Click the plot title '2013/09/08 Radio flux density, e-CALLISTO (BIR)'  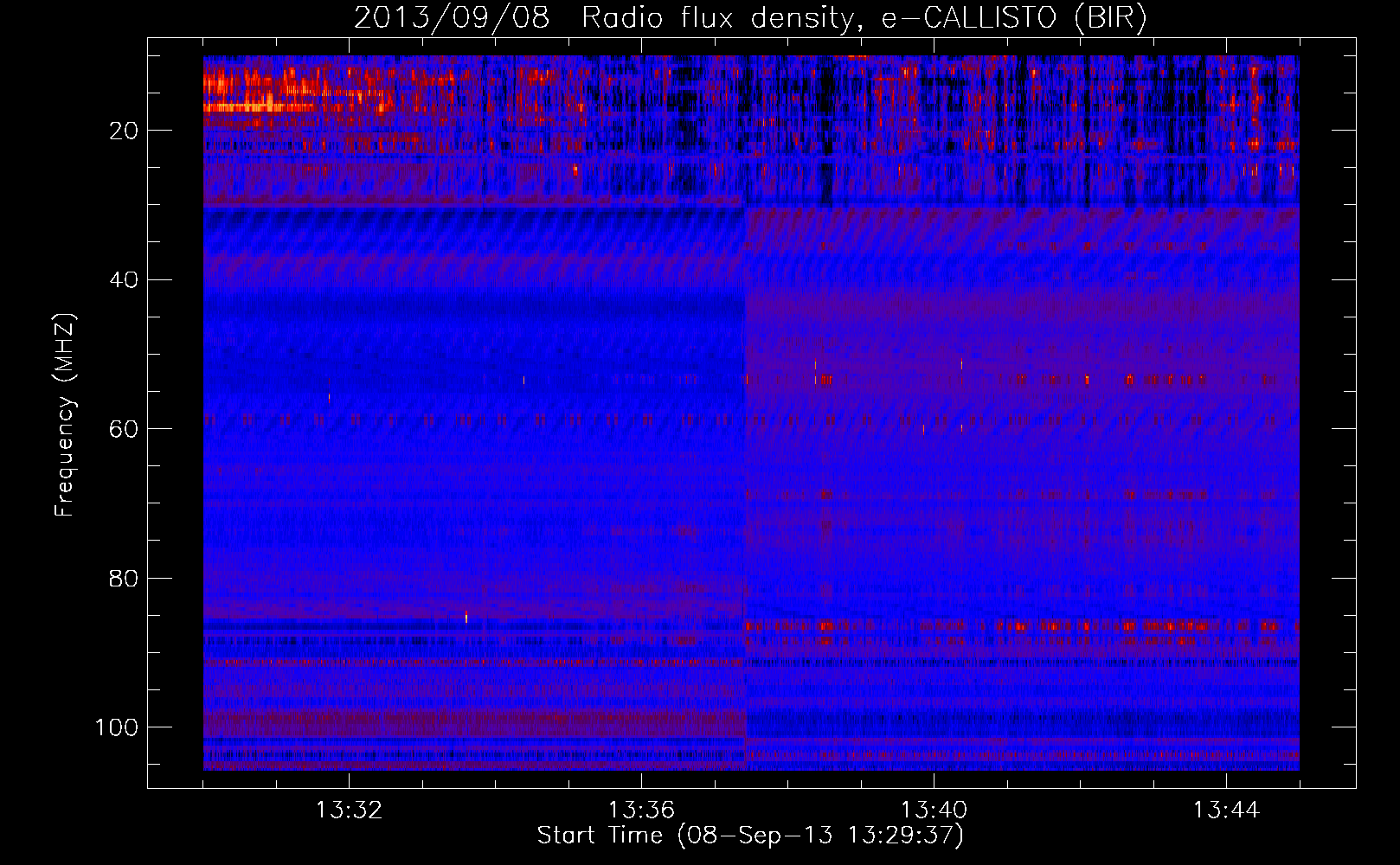[750, 17]
